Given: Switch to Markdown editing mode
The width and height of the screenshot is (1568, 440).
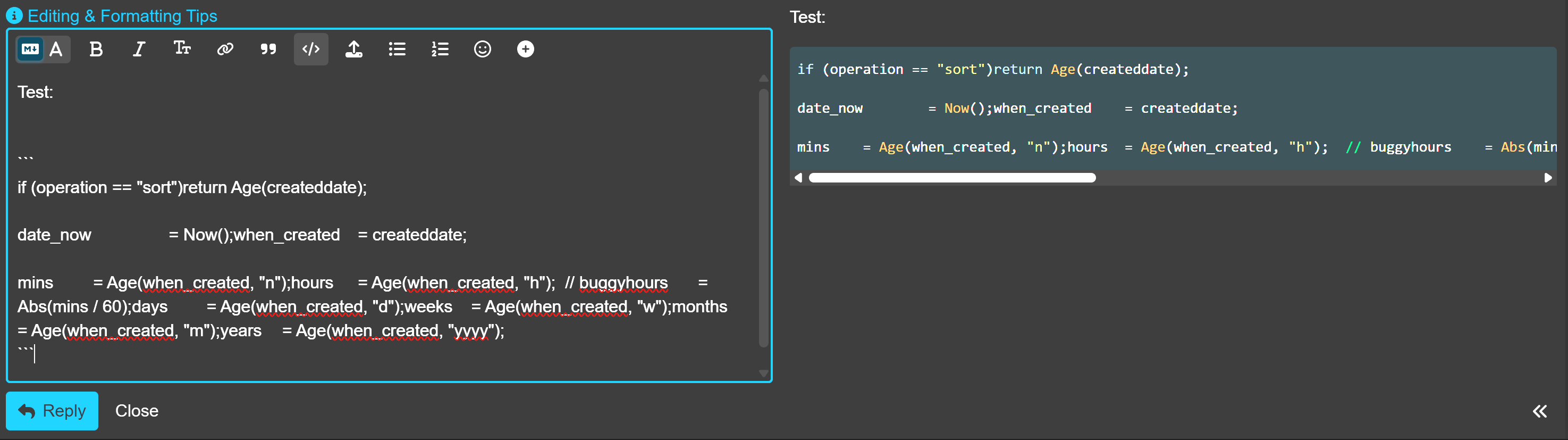Looking at the screenshot, I should click(x=30, y=49).
